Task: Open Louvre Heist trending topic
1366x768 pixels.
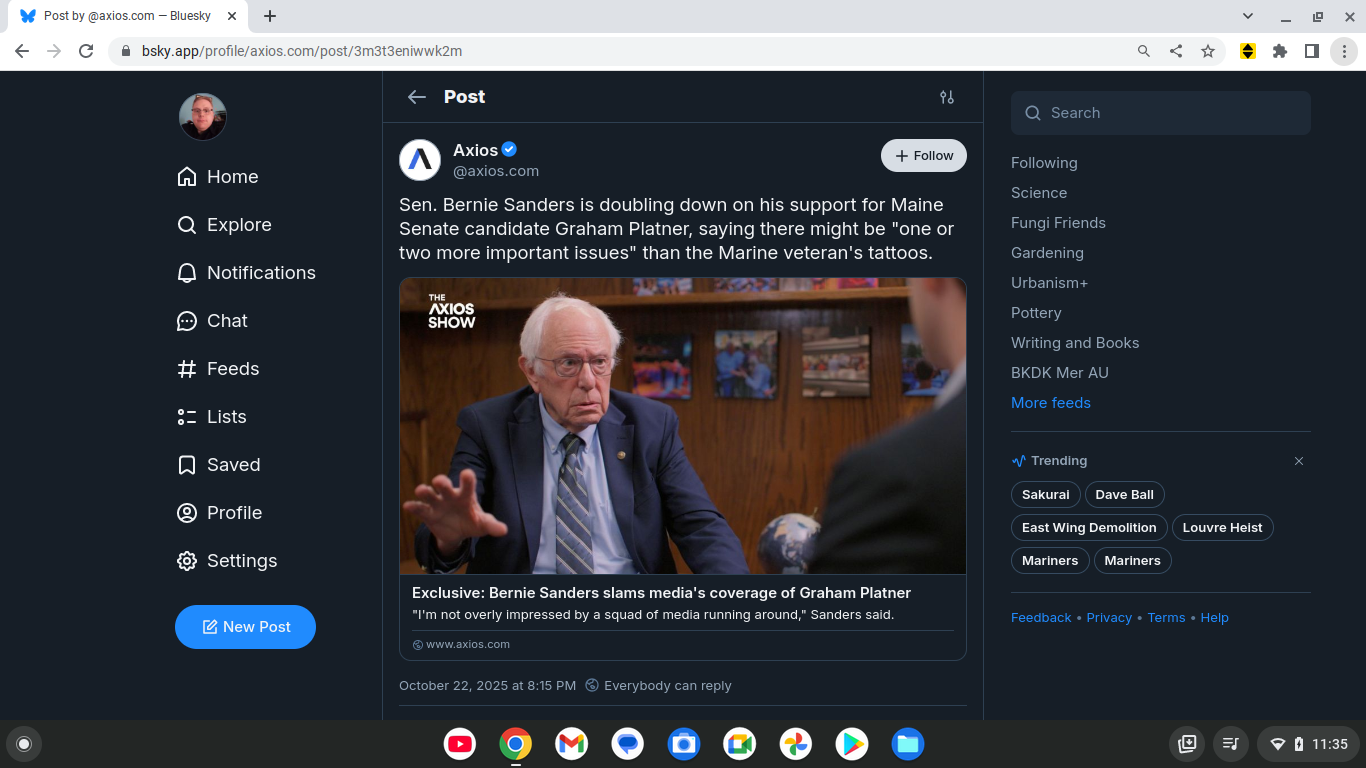Action: pyautogui.click(x=1223, y=528)
